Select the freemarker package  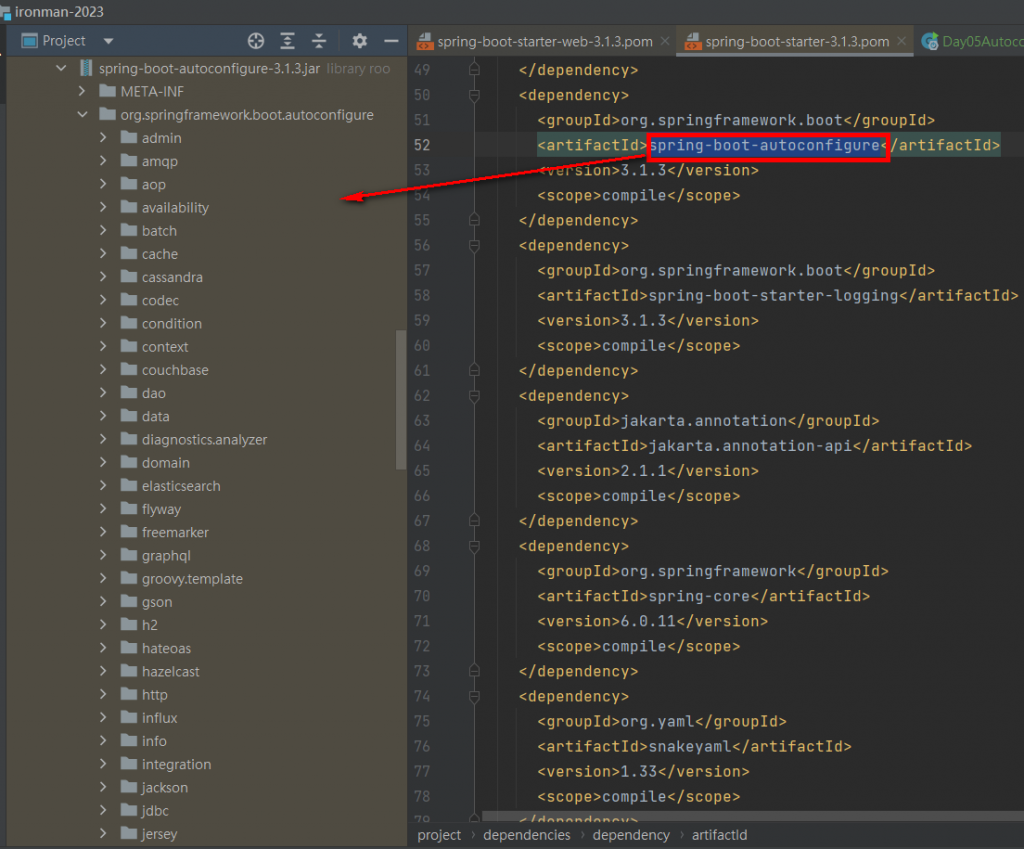coord(175,532)
